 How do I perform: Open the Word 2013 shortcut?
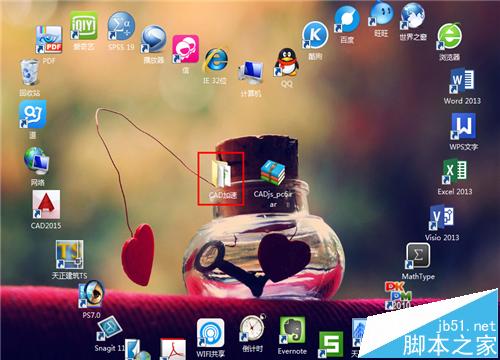(462, 80)
